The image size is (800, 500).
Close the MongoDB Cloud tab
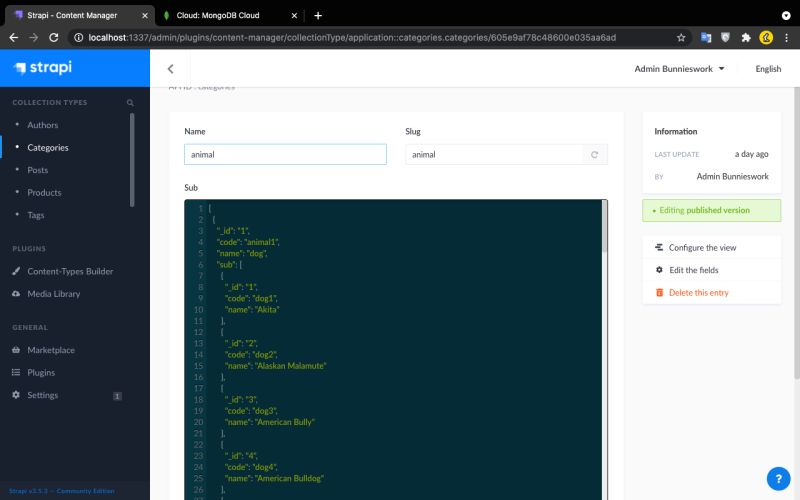294,15
